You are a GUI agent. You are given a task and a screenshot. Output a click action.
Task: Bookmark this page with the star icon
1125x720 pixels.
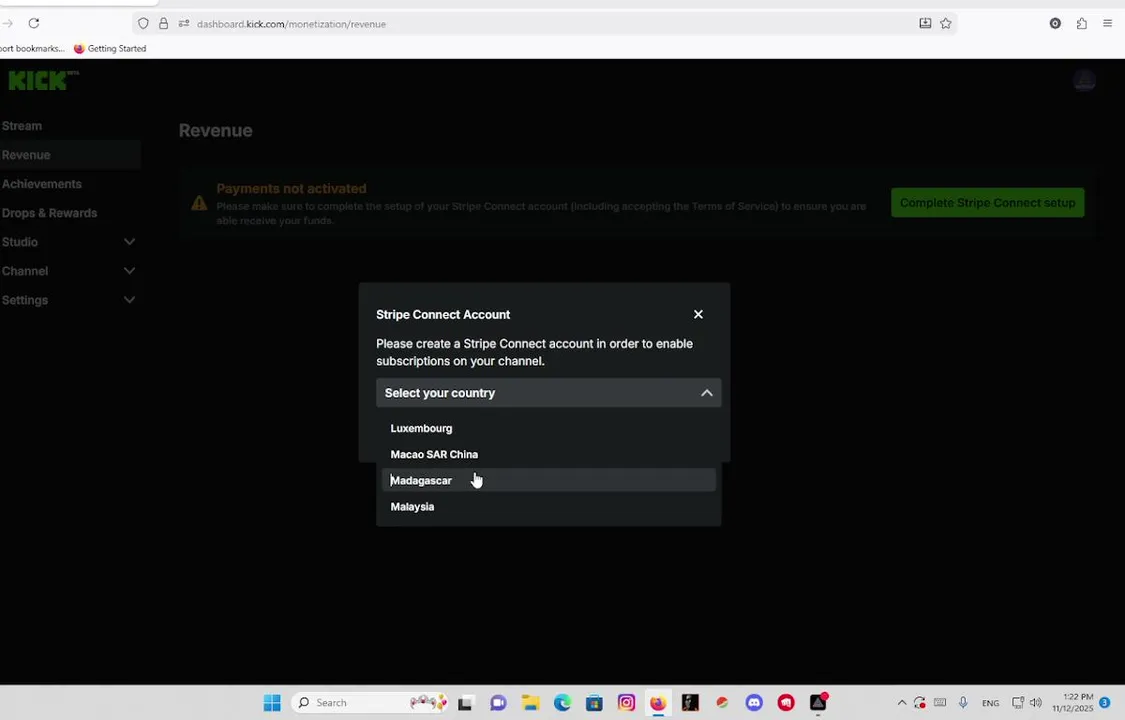coord(946,24)
